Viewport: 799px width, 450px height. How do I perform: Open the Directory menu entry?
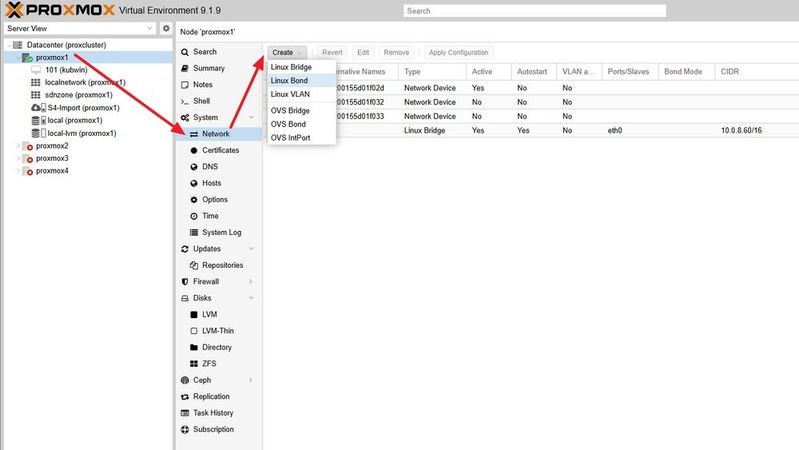coord(219,347)
